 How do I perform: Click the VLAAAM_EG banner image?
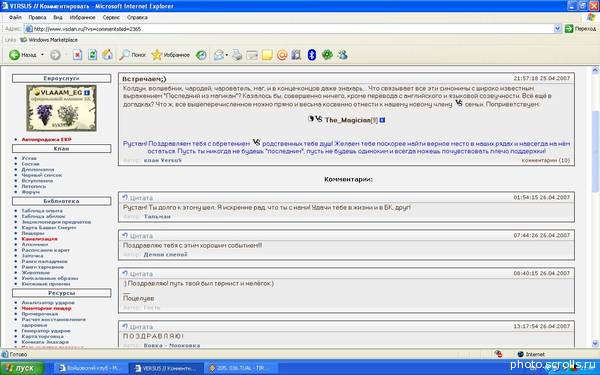(x=61, y=108)
